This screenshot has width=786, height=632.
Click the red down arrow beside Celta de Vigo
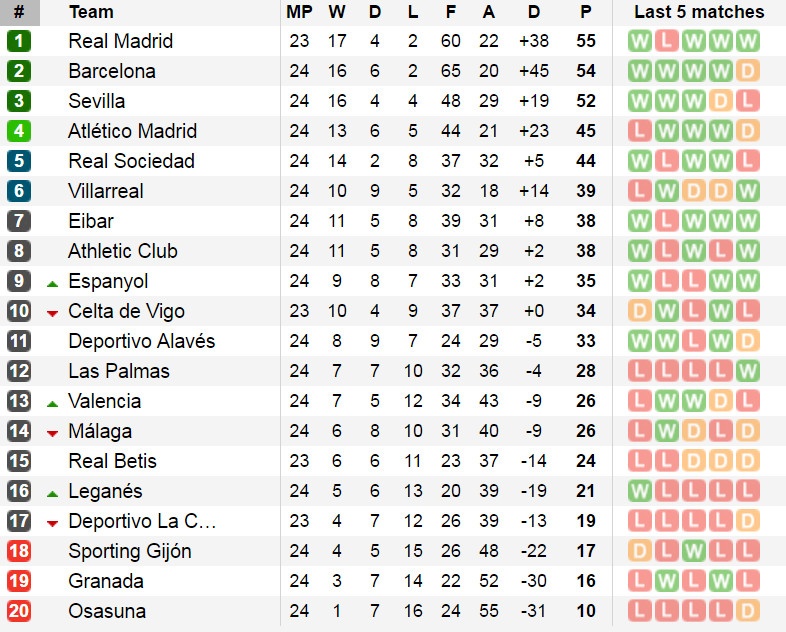click(x=52, y=313)
